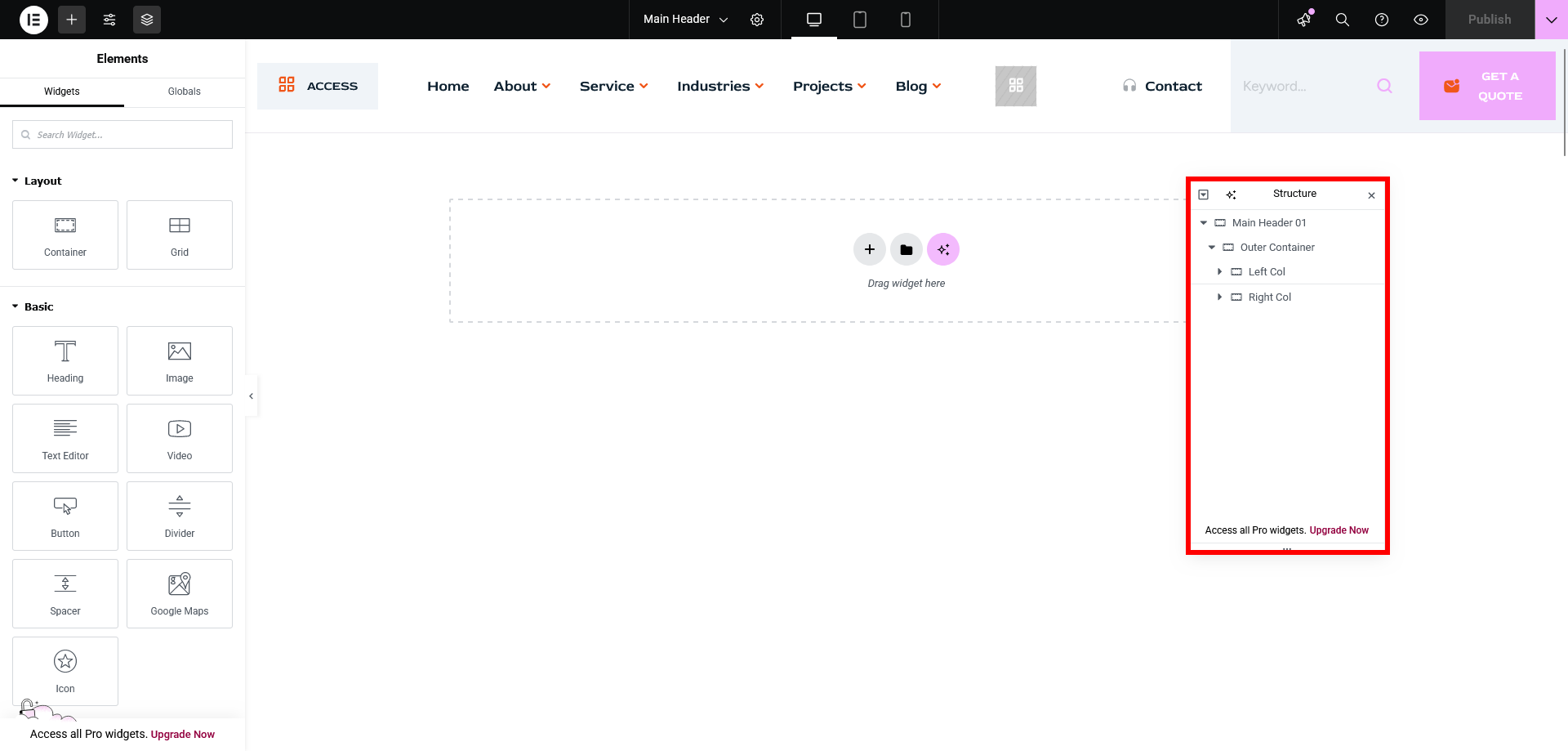Open the Finder search icon
This screenshot has height=751, width=1568.
[x=1342, y=20]
